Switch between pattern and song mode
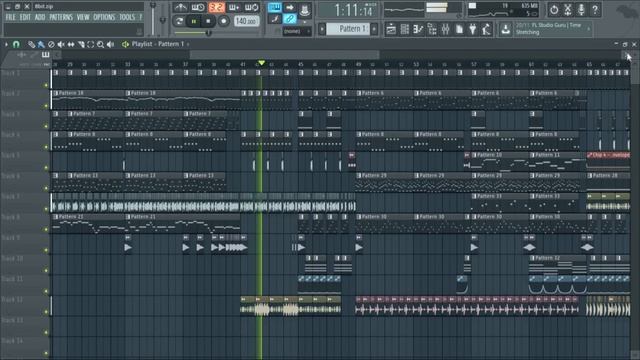Viewport: 640px width, 360px height. tap(179, 21)
